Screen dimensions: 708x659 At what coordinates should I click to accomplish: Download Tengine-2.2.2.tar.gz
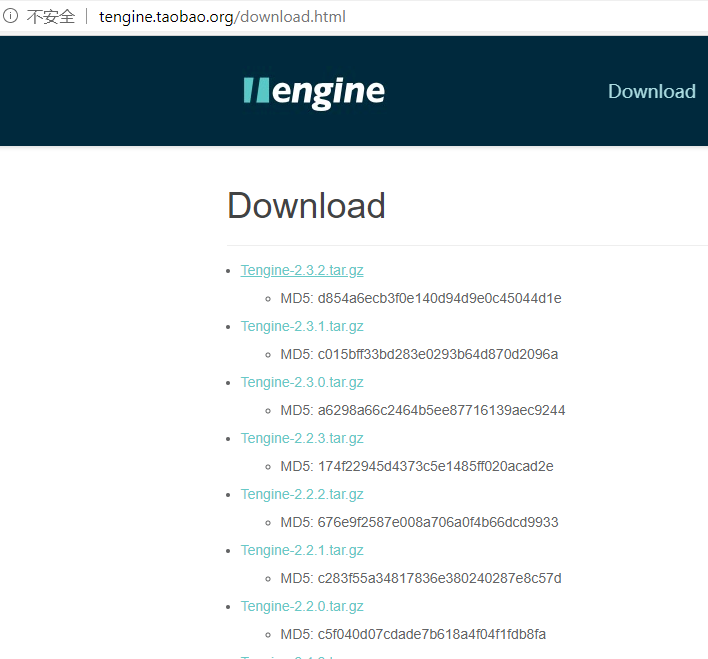point(302,494)
